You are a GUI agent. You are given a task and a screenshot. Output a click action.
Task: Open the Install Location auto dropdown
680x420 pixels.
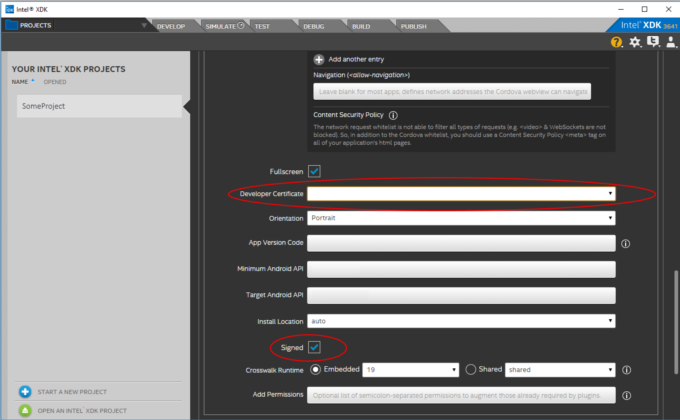461,321
